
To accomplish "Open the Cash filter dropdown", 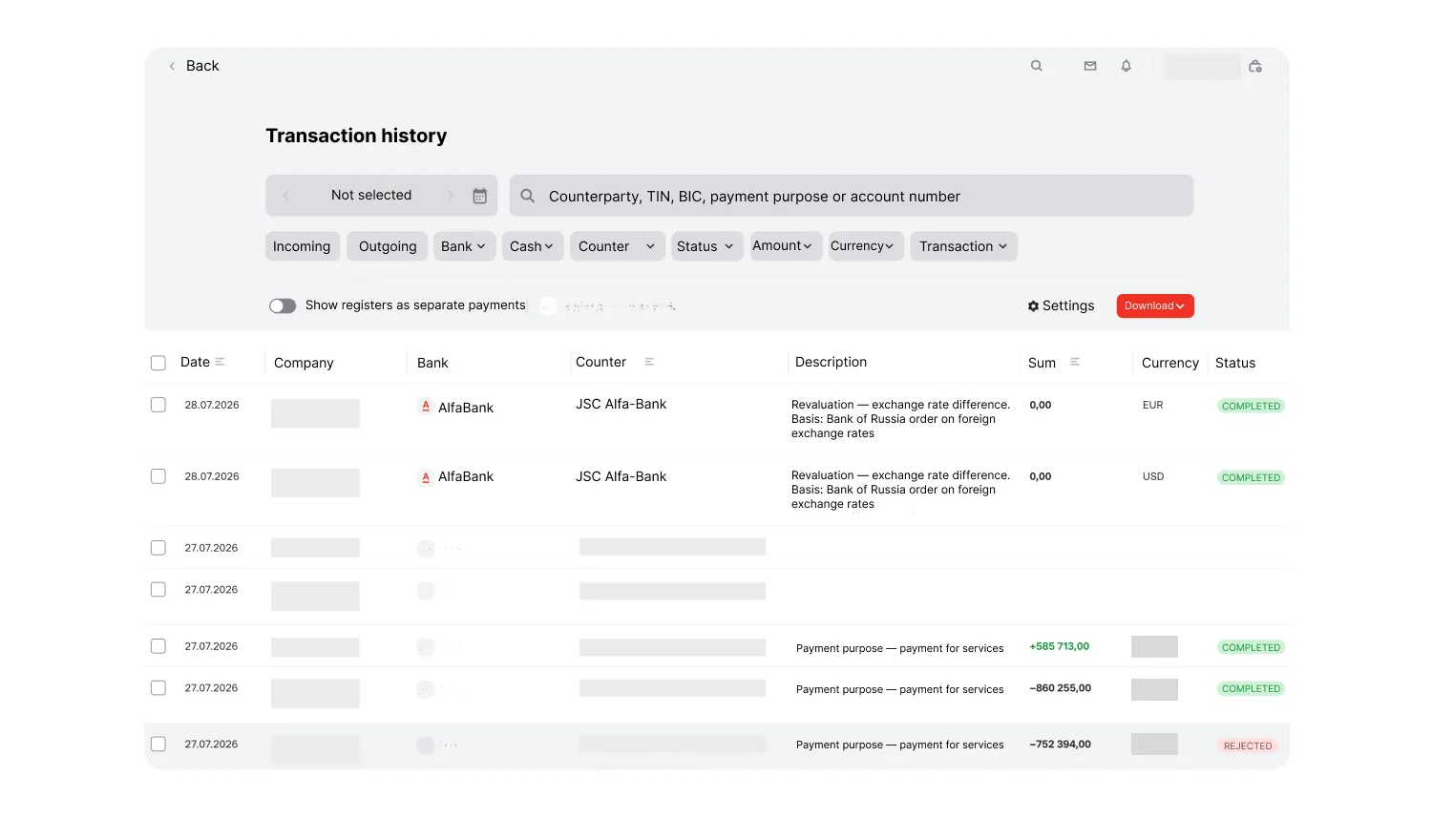I will pyautogui.click(x=533, y=246).
